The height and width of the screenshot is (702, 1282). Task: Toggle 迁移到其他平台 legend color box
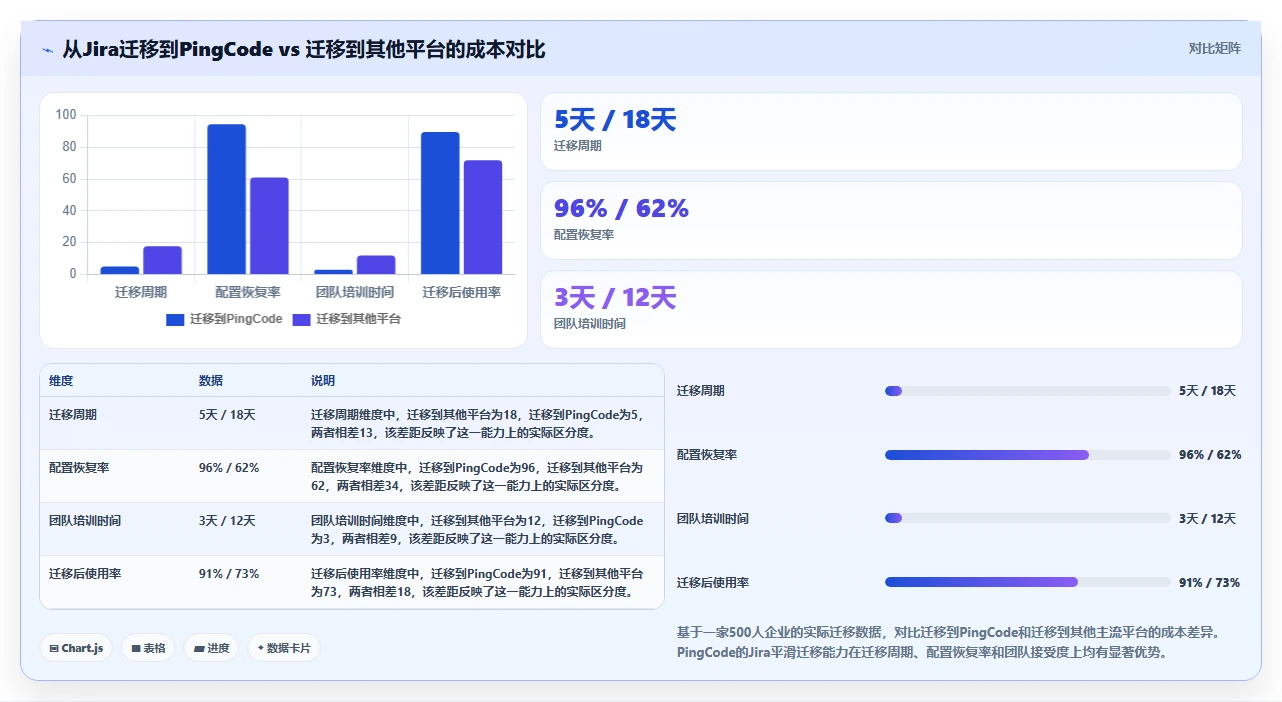point(301,319)
